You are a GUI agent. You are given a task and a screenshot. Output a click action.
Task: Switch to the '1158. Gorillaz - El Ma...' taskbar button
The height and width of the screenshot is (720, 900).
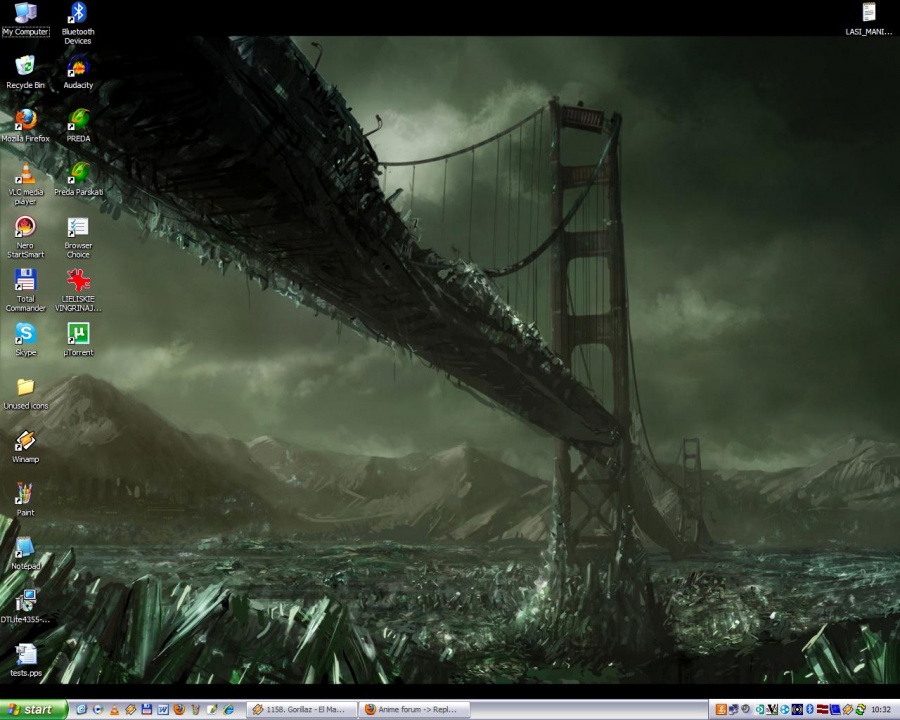(x=302, y=710)
